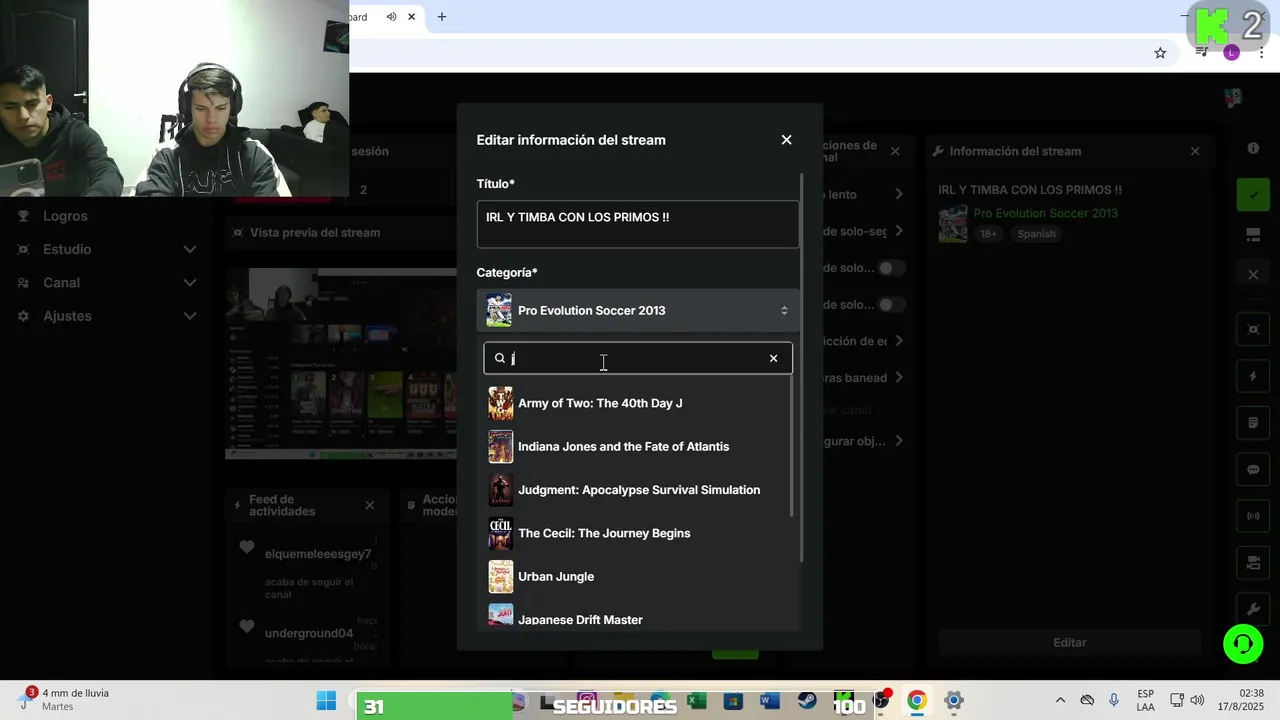
Task: Close the Feed de actividades panel
Action: (x=370, y=505)
